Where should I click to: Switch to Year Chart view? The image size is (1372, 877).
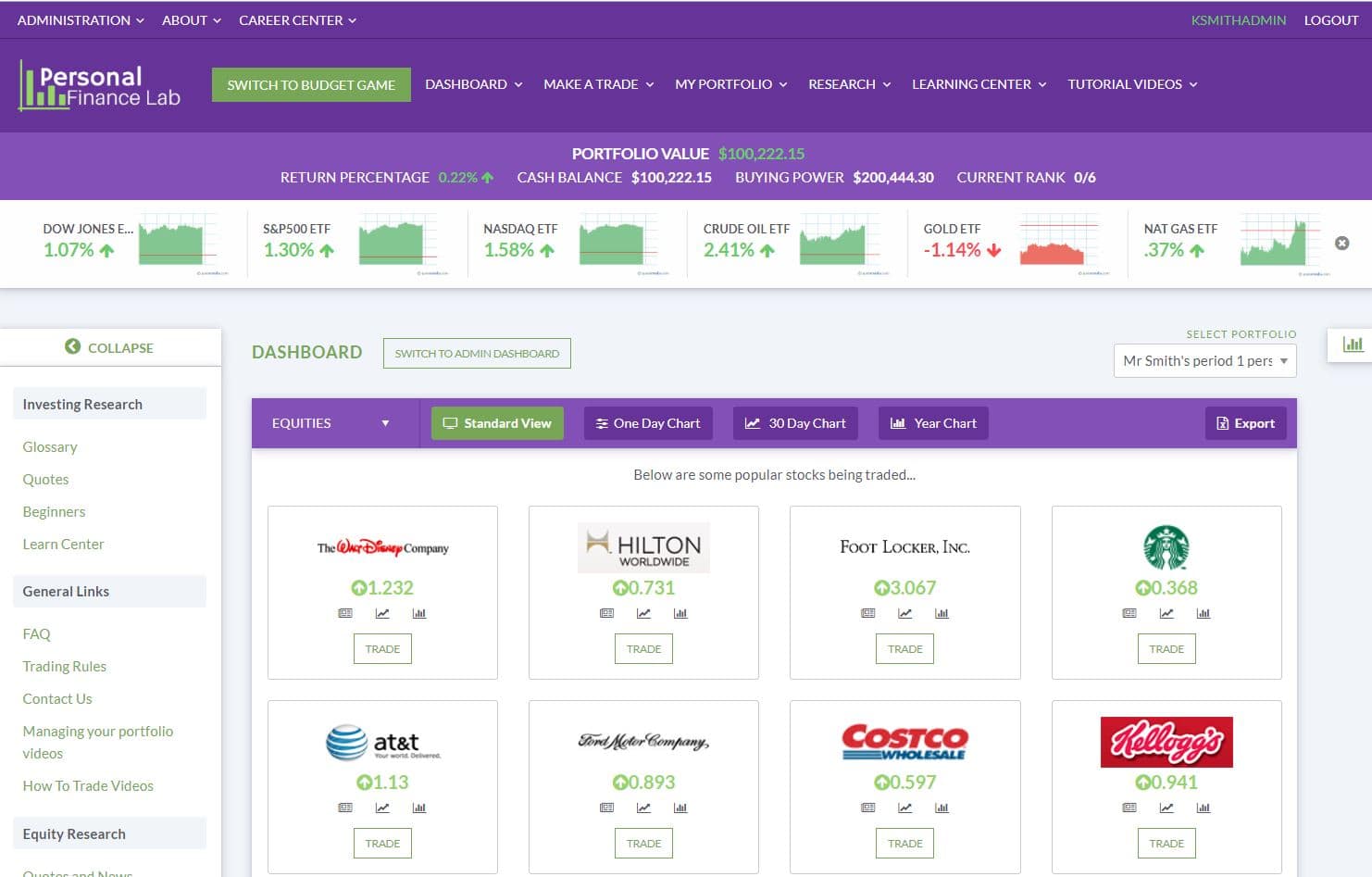click(x=933, y=423)
